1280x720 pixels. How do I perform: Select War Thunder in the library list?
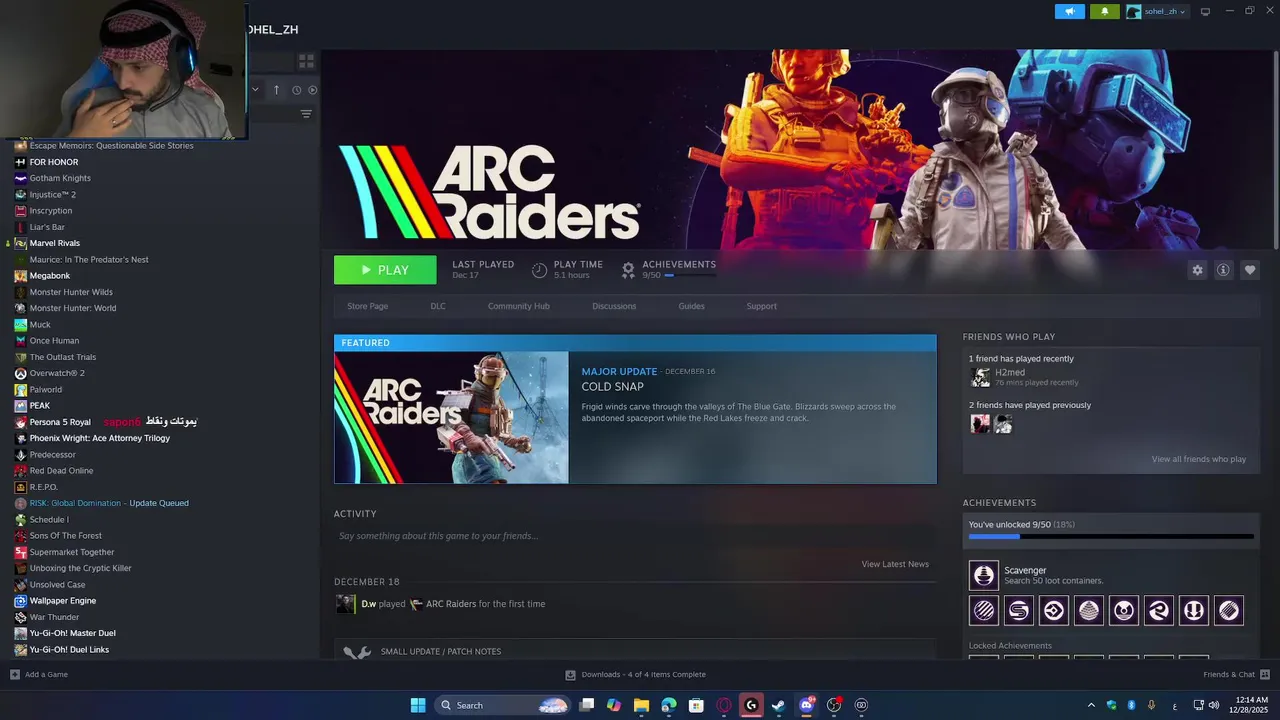click(54, 617)
